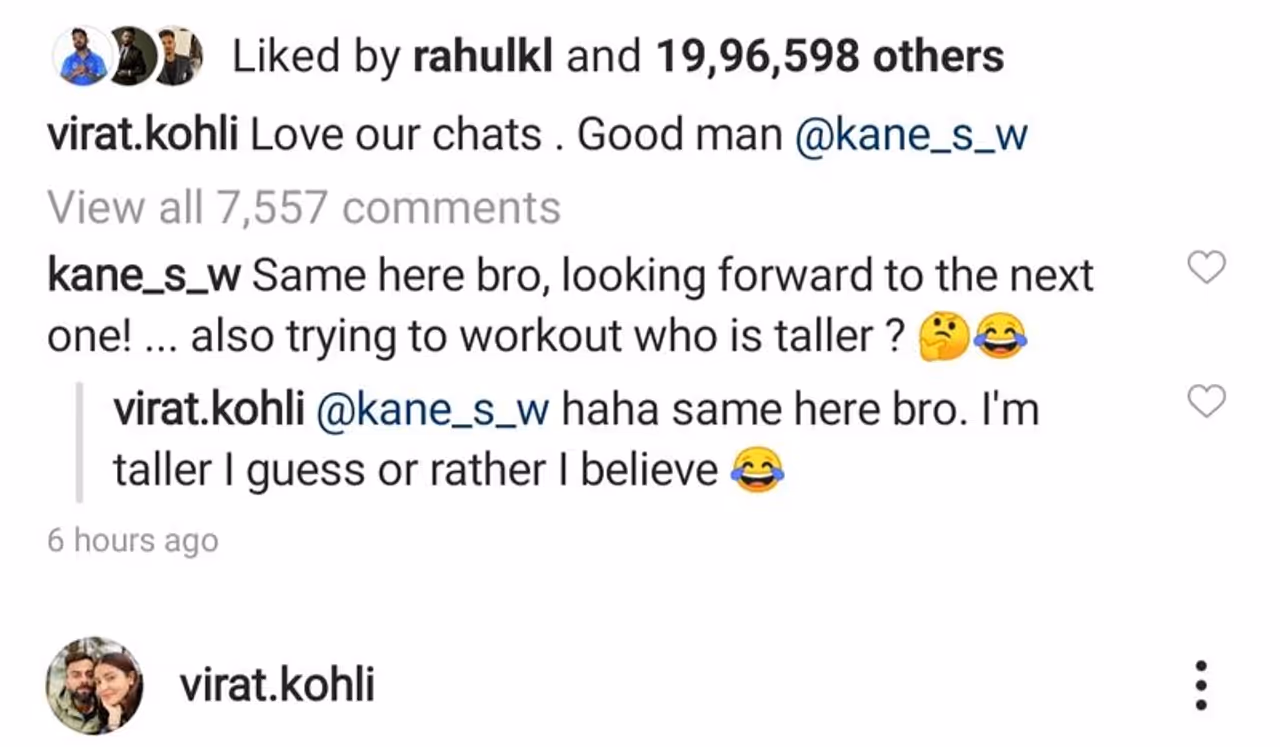Tap virat.kohli username in the reply

(x=208, y=409)
